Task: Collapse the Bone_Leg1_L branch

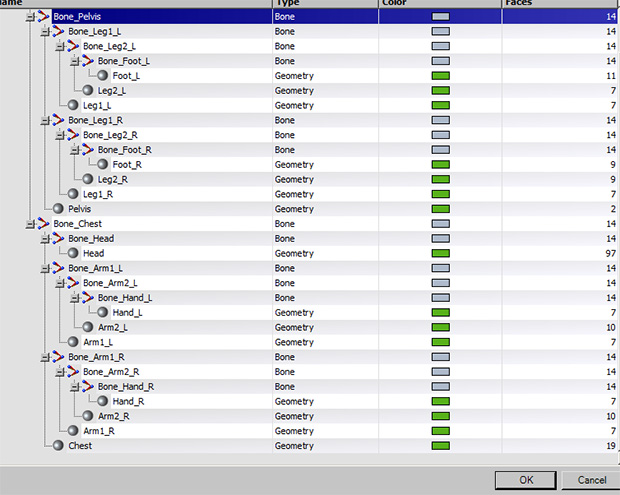Action: (x=45, y=32)
